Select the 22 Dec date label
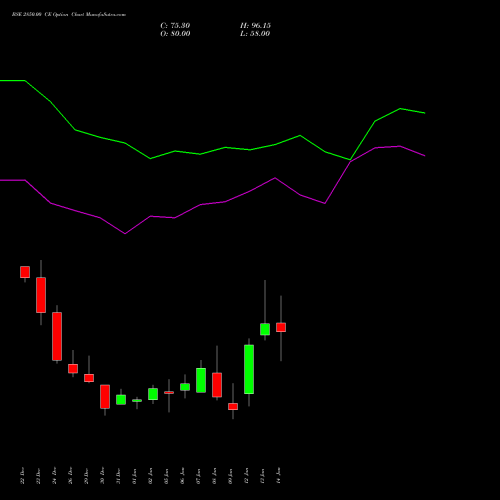Image resolution: width=500 pixels, height=500 pixels. tap(22, 476)
